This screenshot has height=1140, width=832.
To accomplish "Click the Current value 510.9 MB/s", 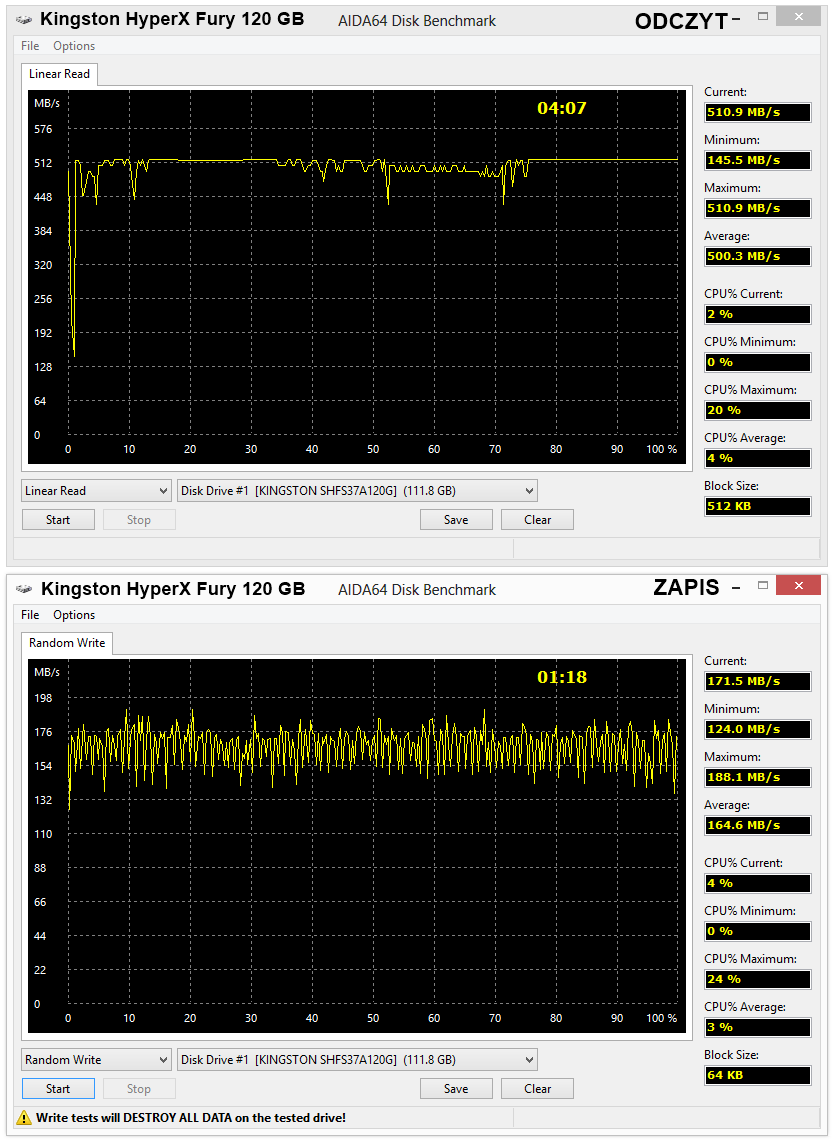I will [757, 113].
